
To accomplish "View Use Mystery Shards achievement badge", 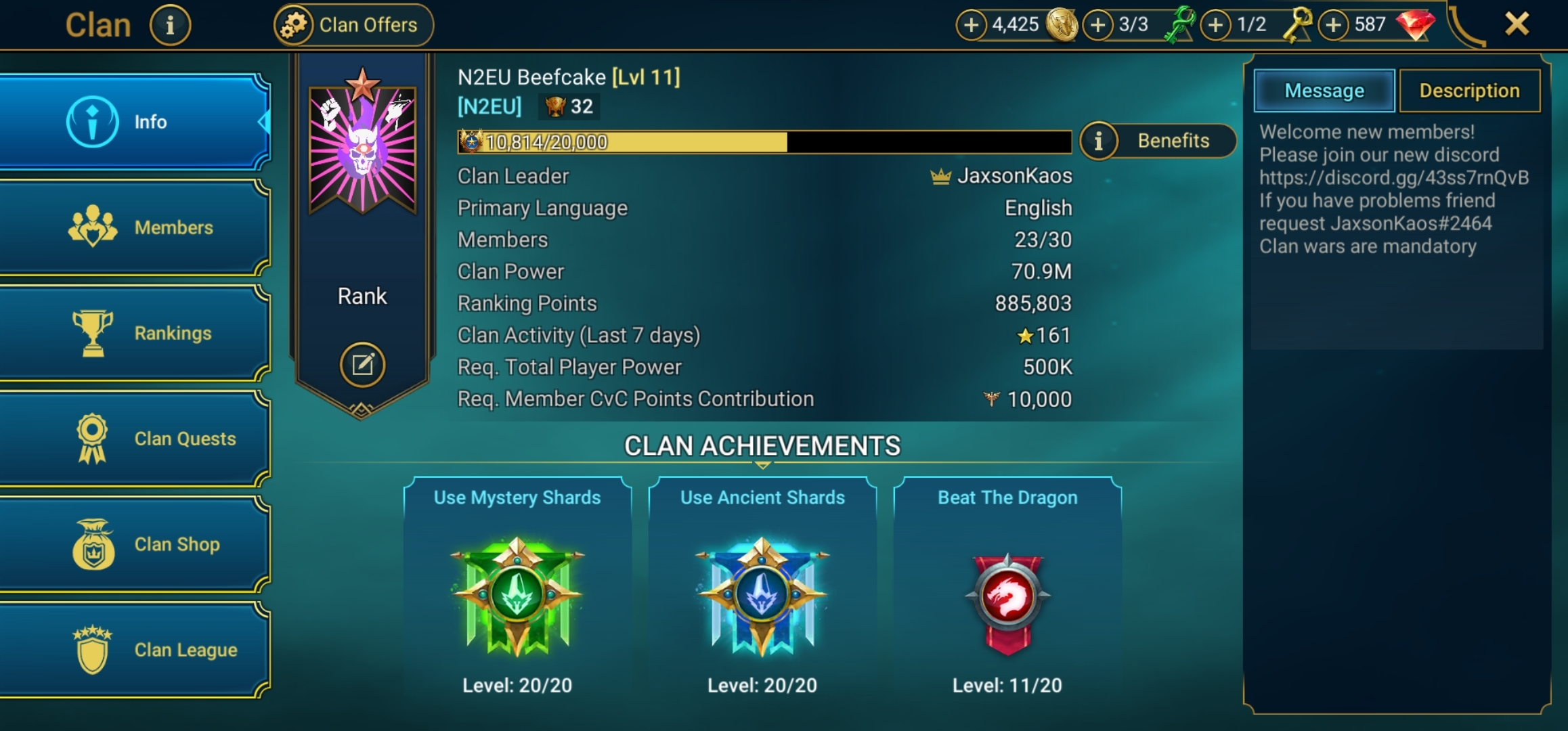I will (x=517, y=596).
